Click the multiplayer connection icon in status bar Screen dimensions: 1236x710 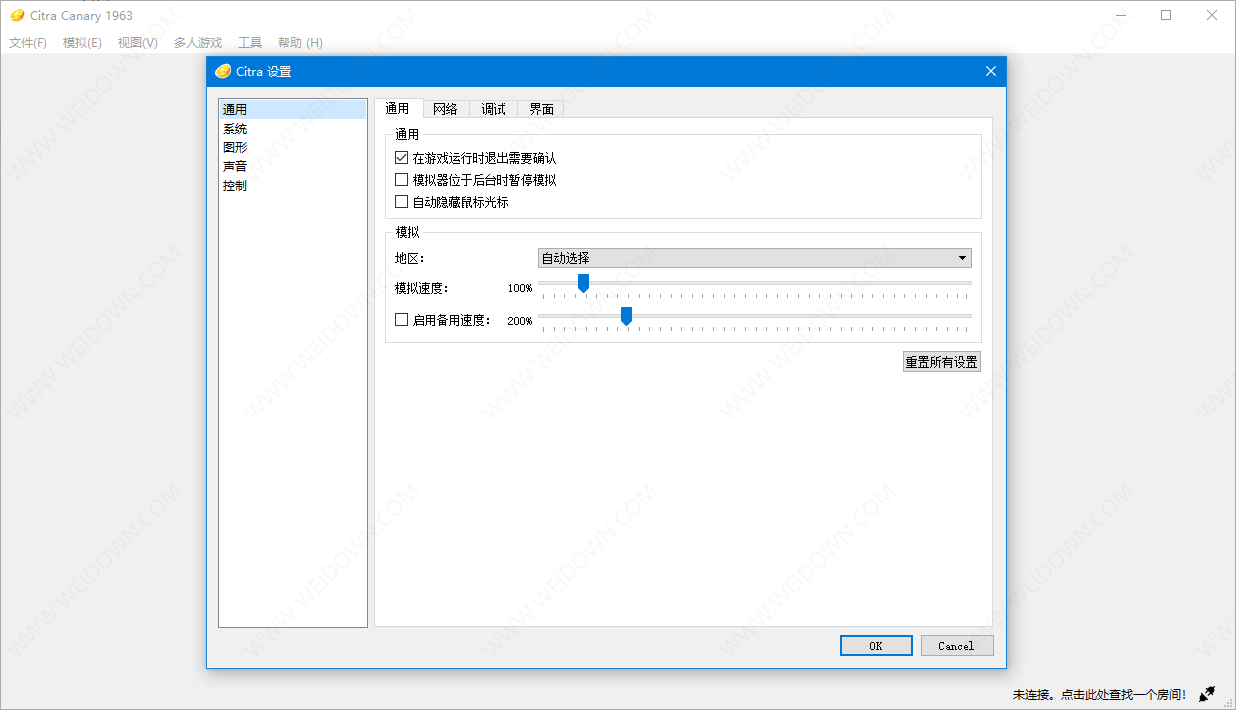1207,693
